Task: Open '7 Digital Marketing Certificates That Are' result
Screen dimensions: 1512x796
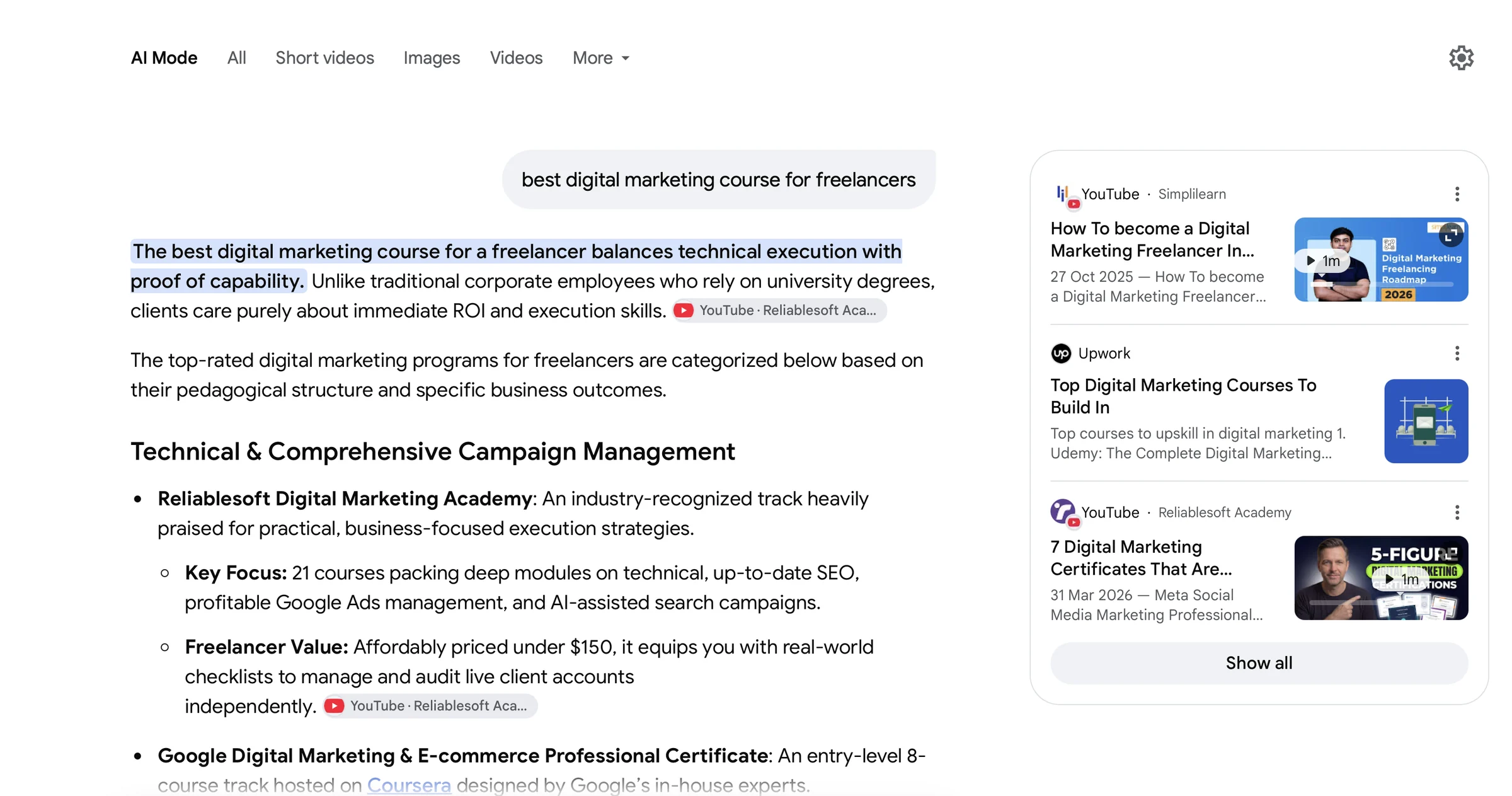Action: click(1141, 558)
